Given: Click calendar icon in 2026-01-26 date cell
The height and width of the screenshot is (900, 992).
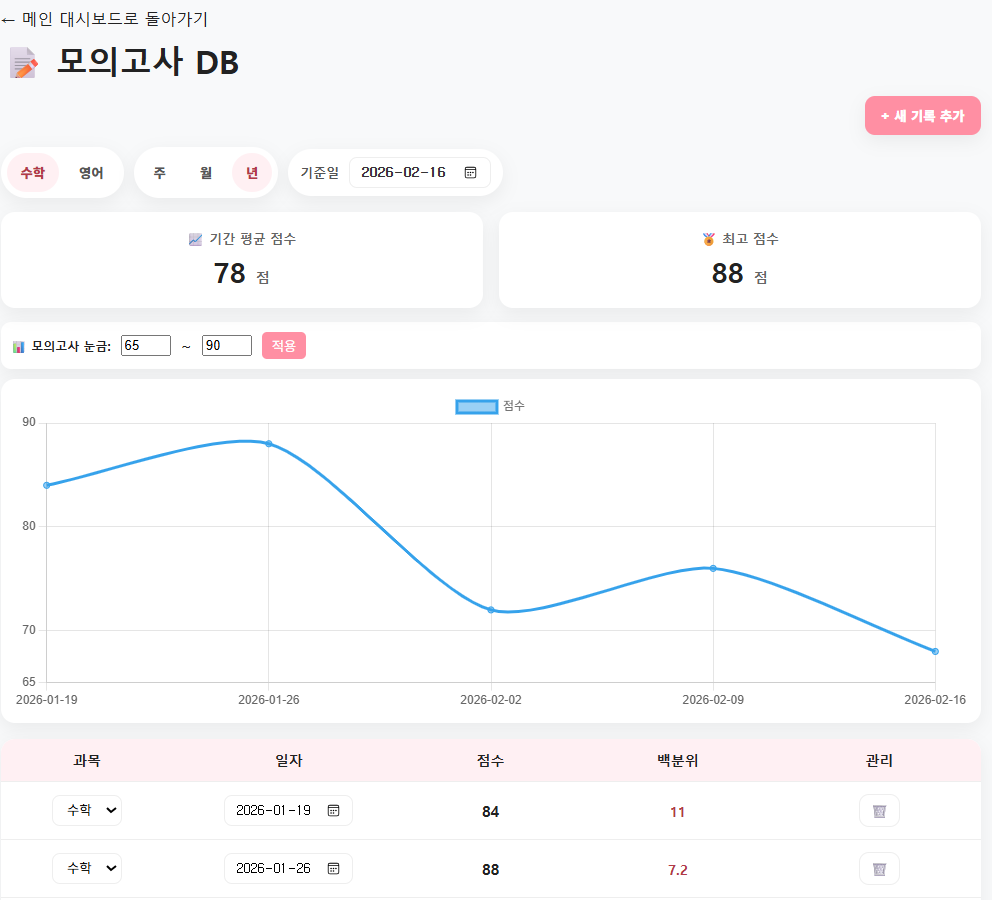Looking at the screenshot, I should pyautogui.click(x=334, y=869).
